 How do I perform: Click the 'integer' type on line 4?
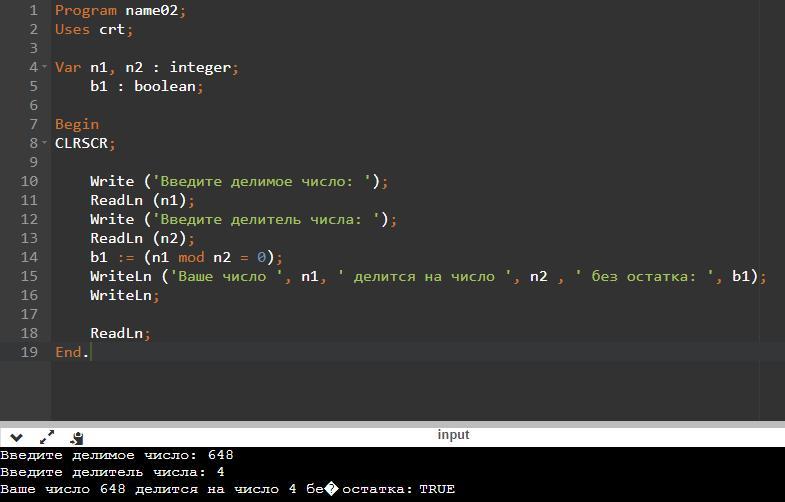[200, 67]
